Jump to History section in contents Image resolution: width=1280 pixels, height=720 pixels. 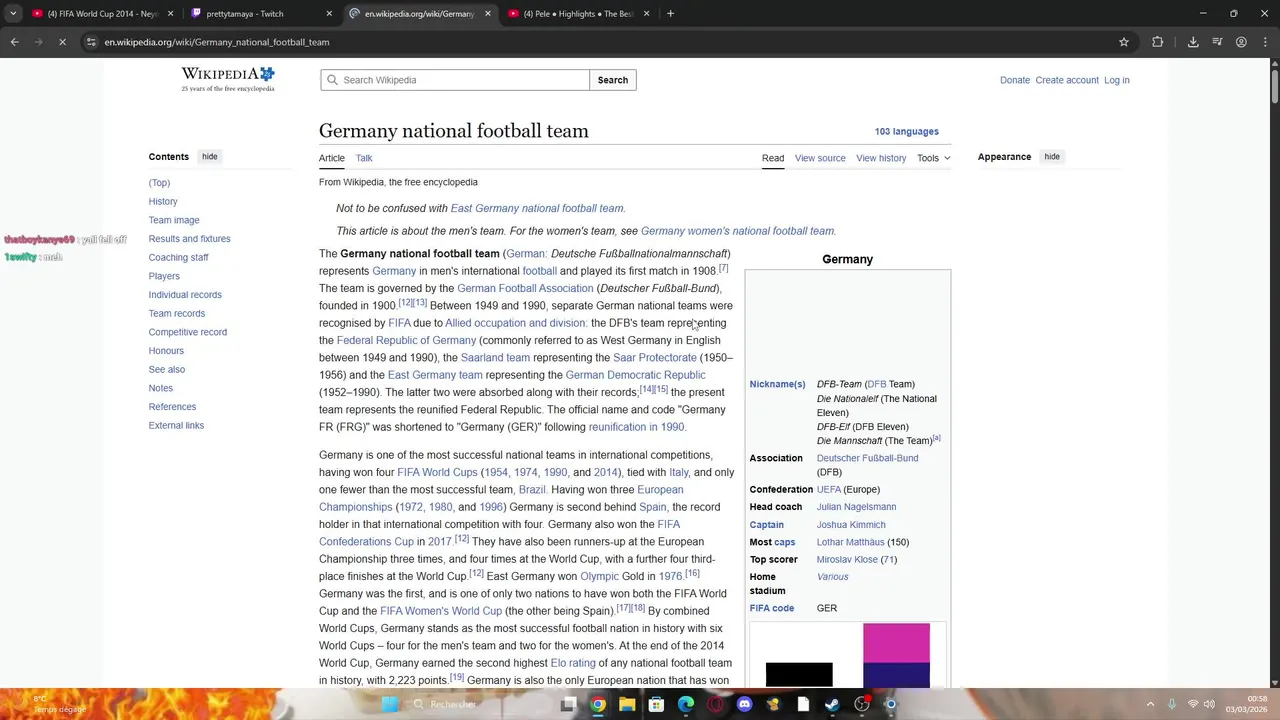click(163, 201)
